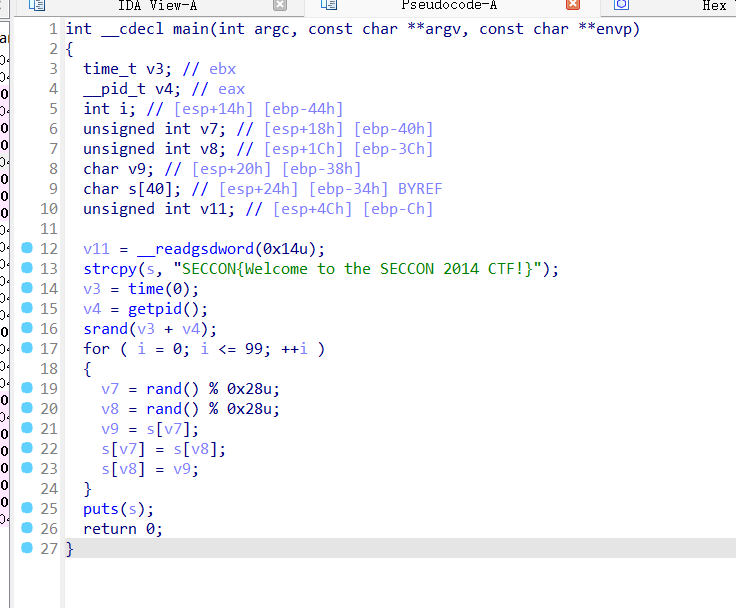Toggle breakpoint dot on line 19
Screen dimensions: 736x608
tap(27, 387)
